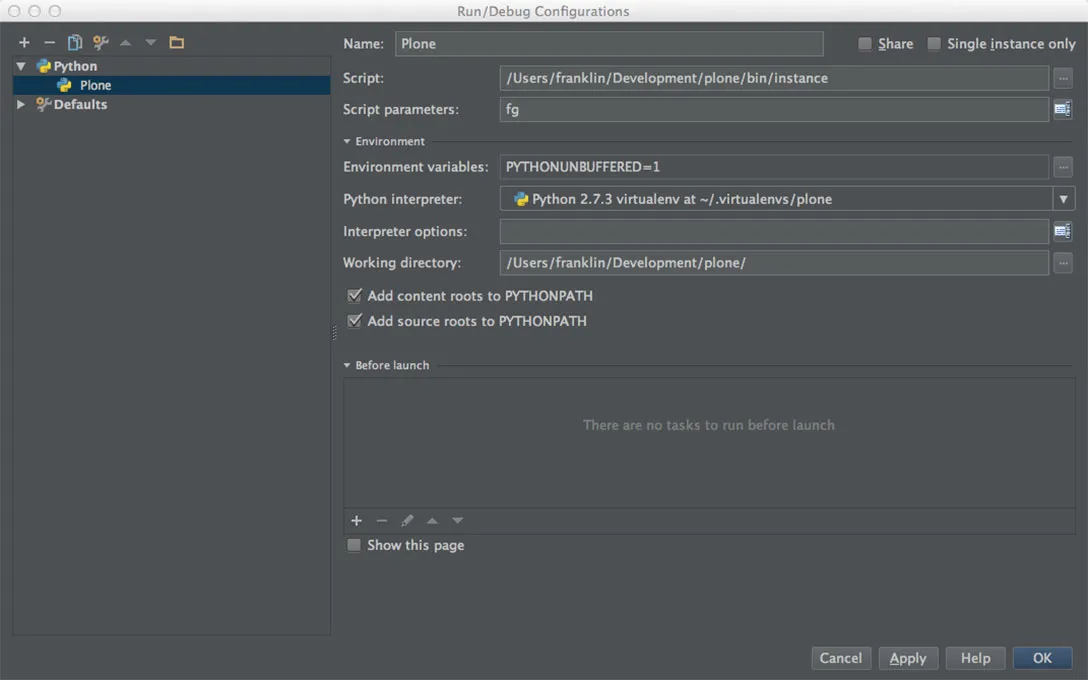Enable the Share checkbox
This screenshot has height=680, width=1088.
(865, 43)
